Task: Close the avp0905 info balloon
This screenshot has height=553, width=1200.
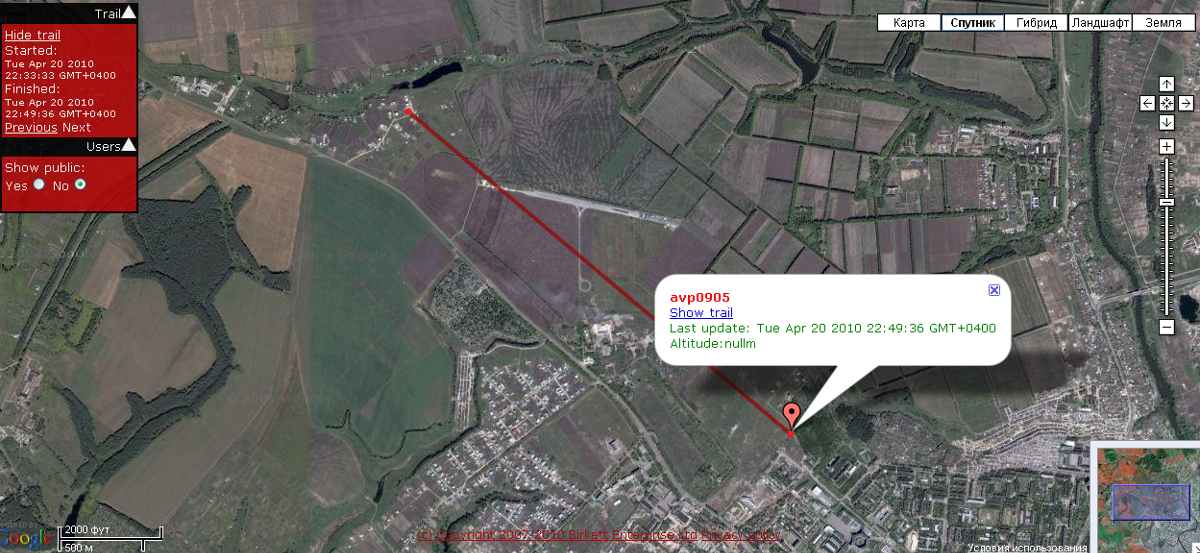Action: [994, 290]
